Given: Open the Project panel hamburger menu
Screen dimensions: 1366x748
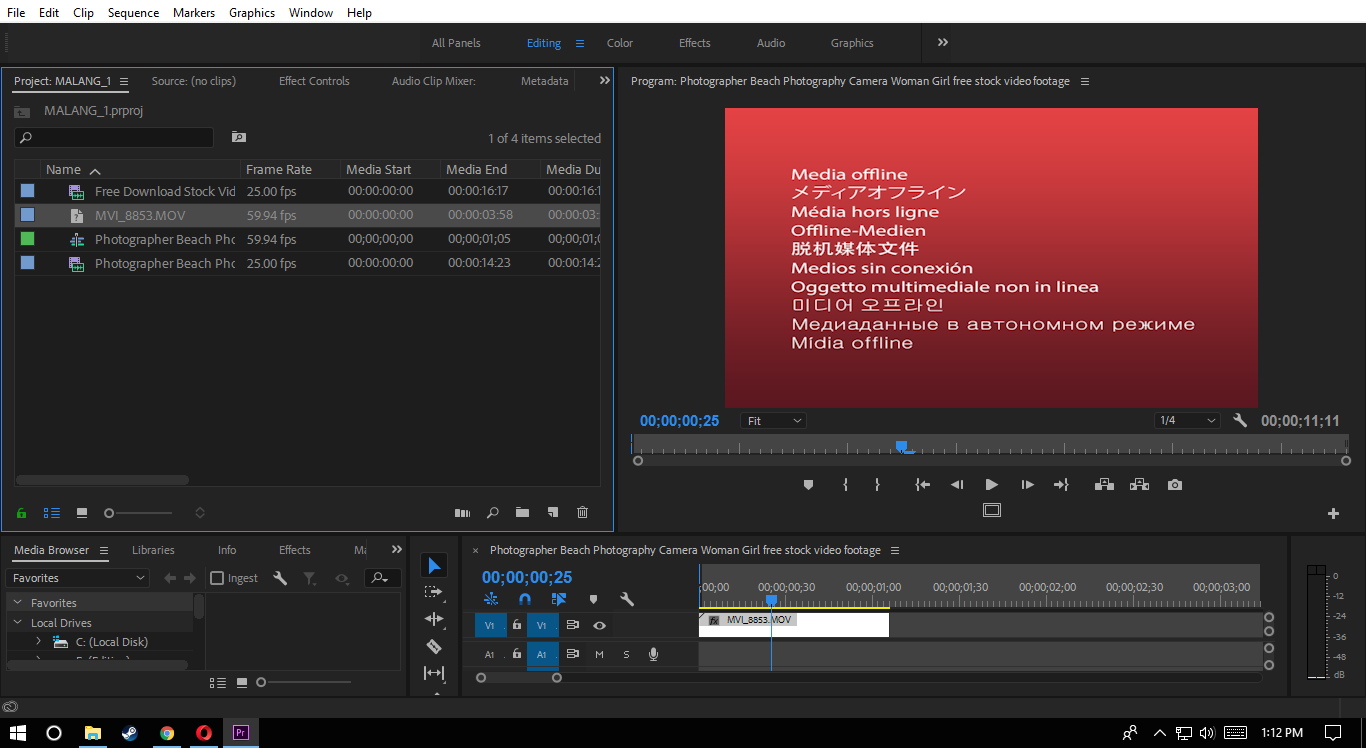Looking at the screenshot, I should (x=124, y=81).
